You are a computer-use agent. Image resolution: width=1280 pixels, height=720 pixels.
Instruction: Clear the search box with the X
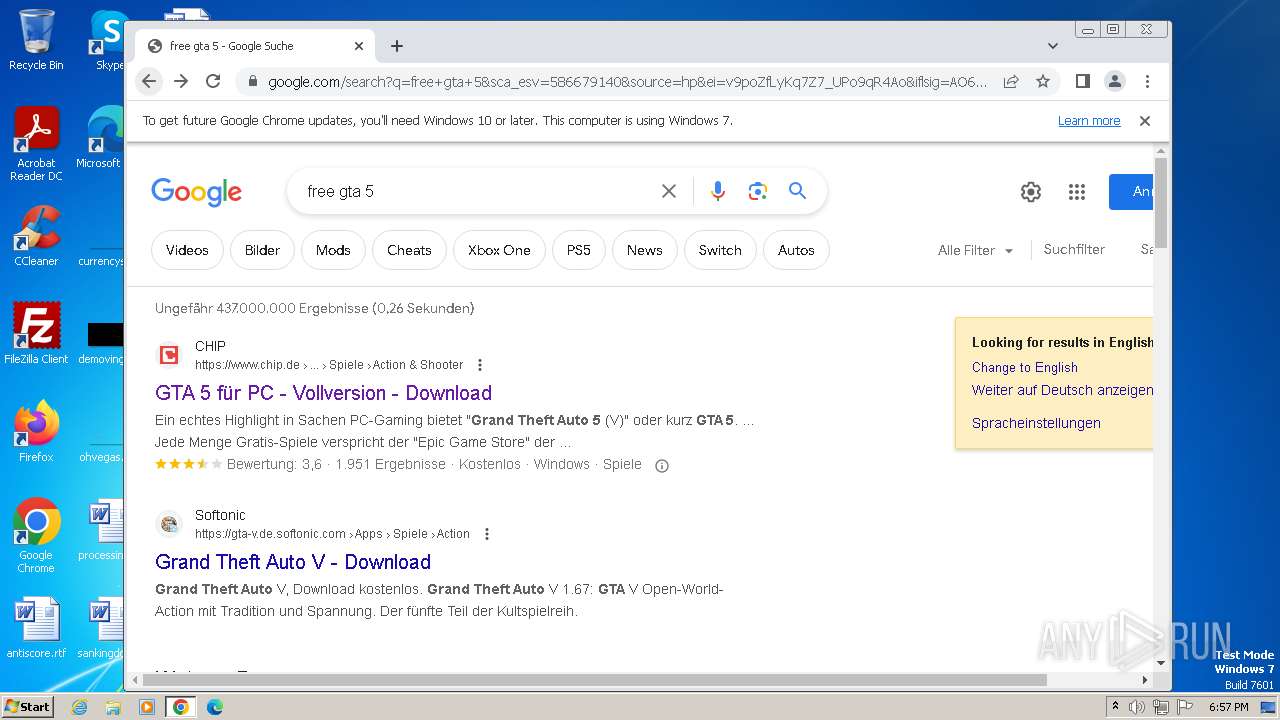(669, 191)
